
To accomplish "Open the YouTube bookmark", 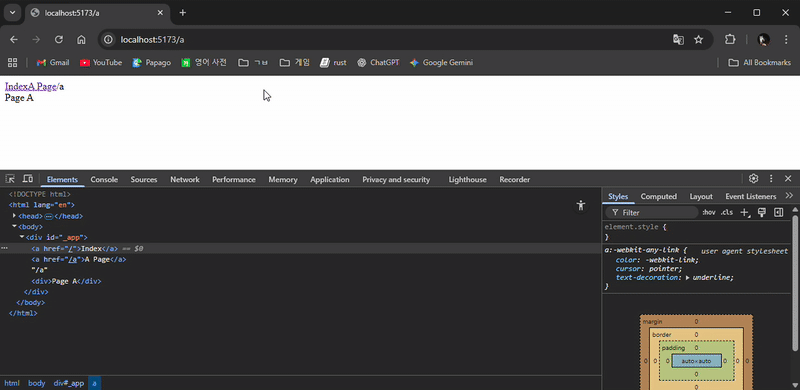I will click(x=101, y=62).
